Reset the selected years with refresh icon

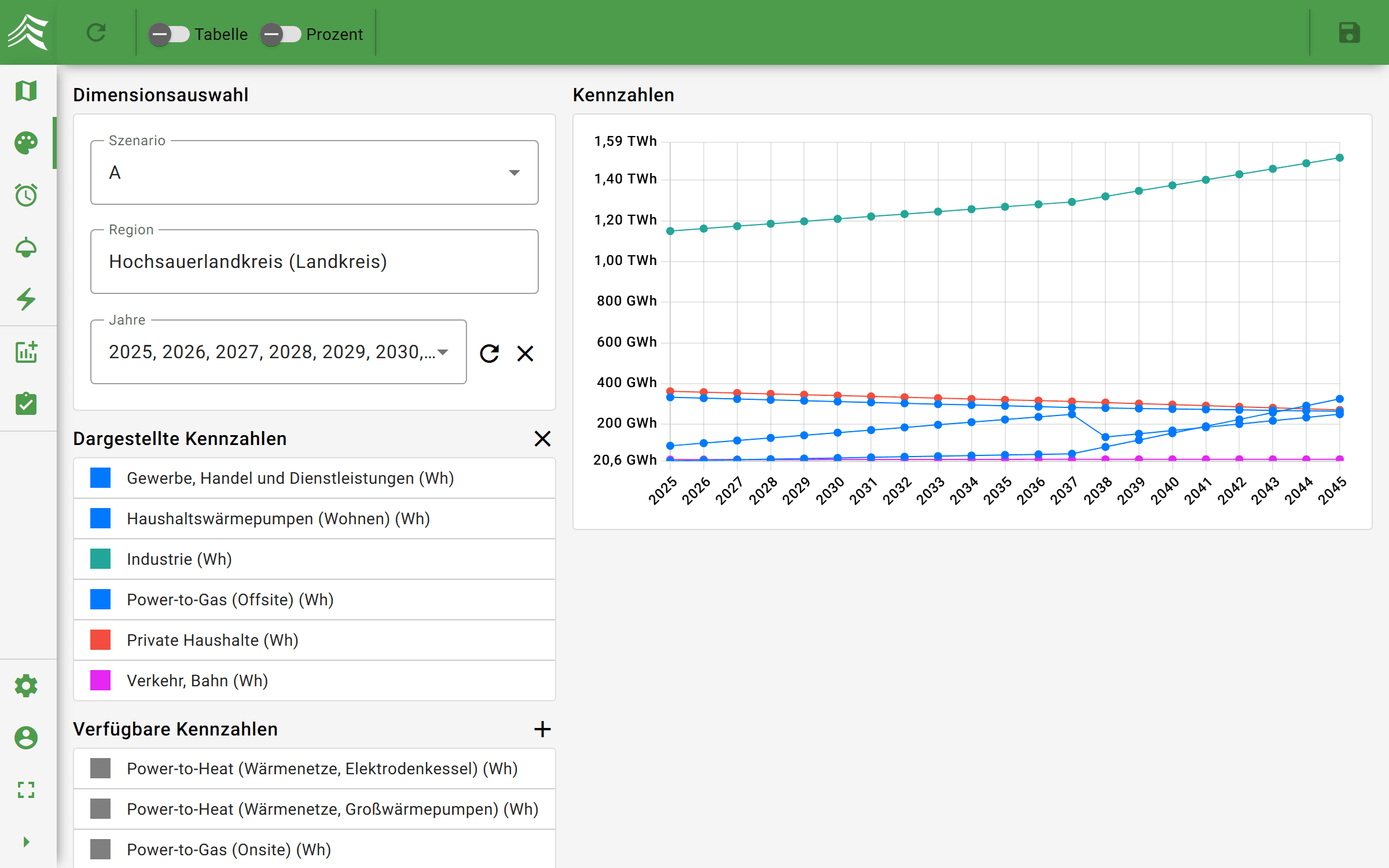[x=490, y=353]
